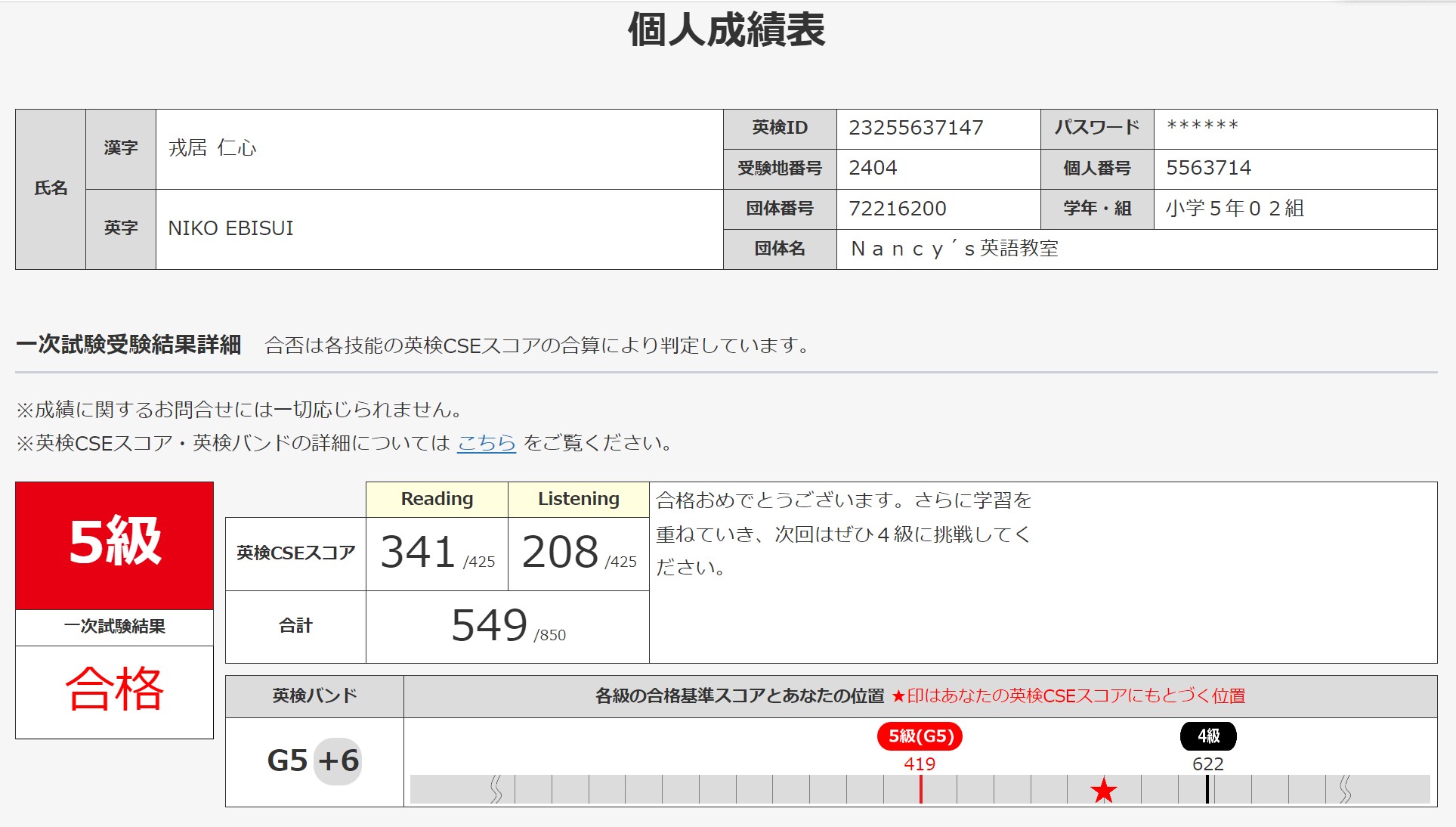Select the 622 pass score label
This screenshot has width=1456, height=827.
[1207, 764]
